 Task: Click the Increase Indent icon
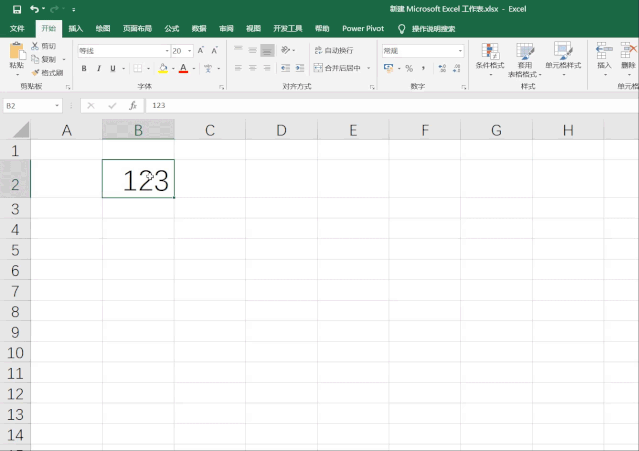(300, 68)
